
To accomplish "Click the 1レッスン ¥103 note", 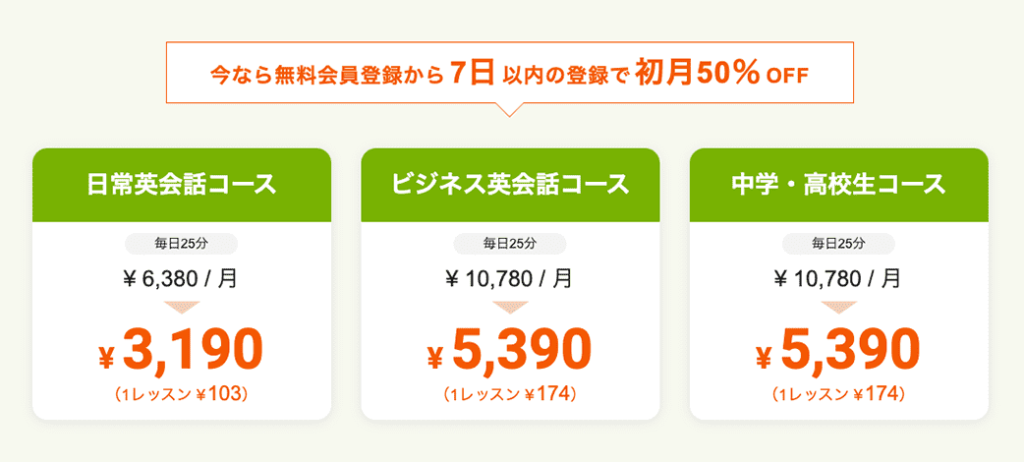I will [x=181, y=394].
